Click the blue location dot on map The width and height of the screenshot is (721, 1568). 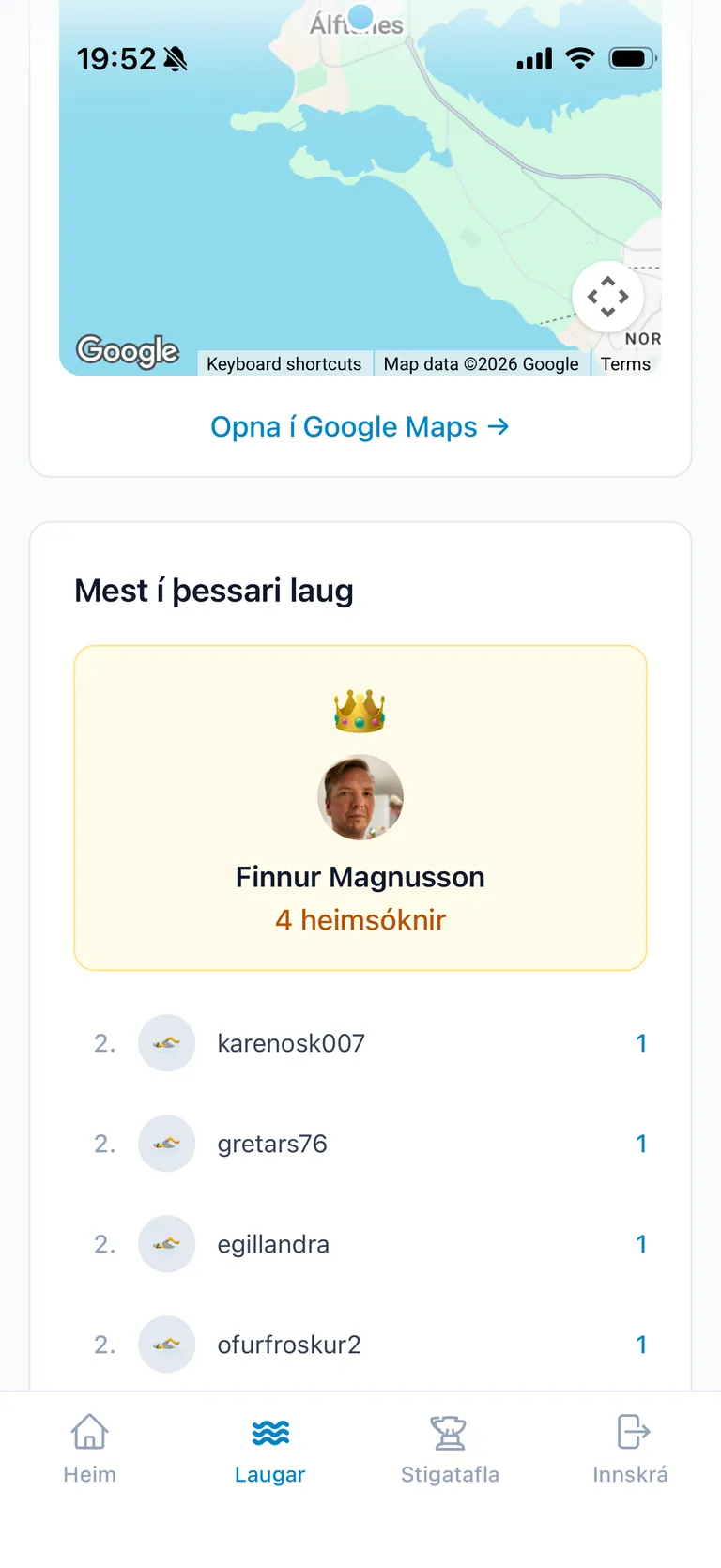coord(360,17)
